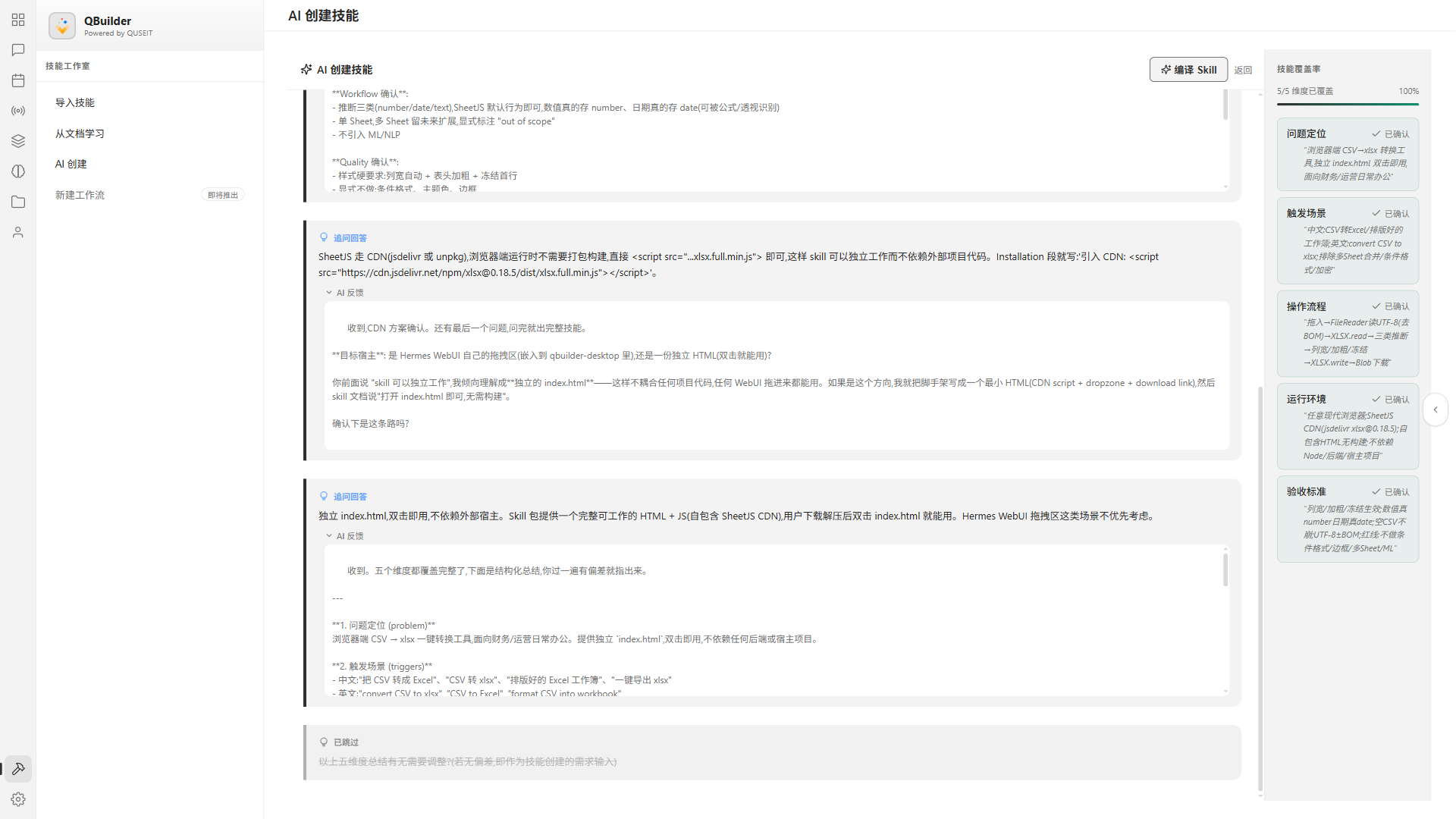Collapse the second AI 反馈 section
The height and width of the screenshot is (819, 1456).
[345, 536]
